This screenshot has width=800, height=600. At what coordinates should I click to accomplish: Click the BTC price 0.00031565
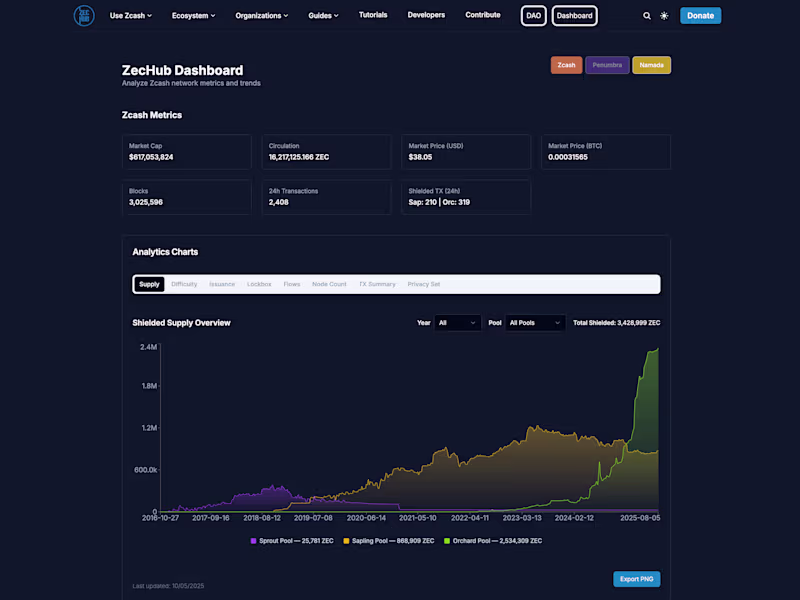pyautogui.click(x=568, y=157)
